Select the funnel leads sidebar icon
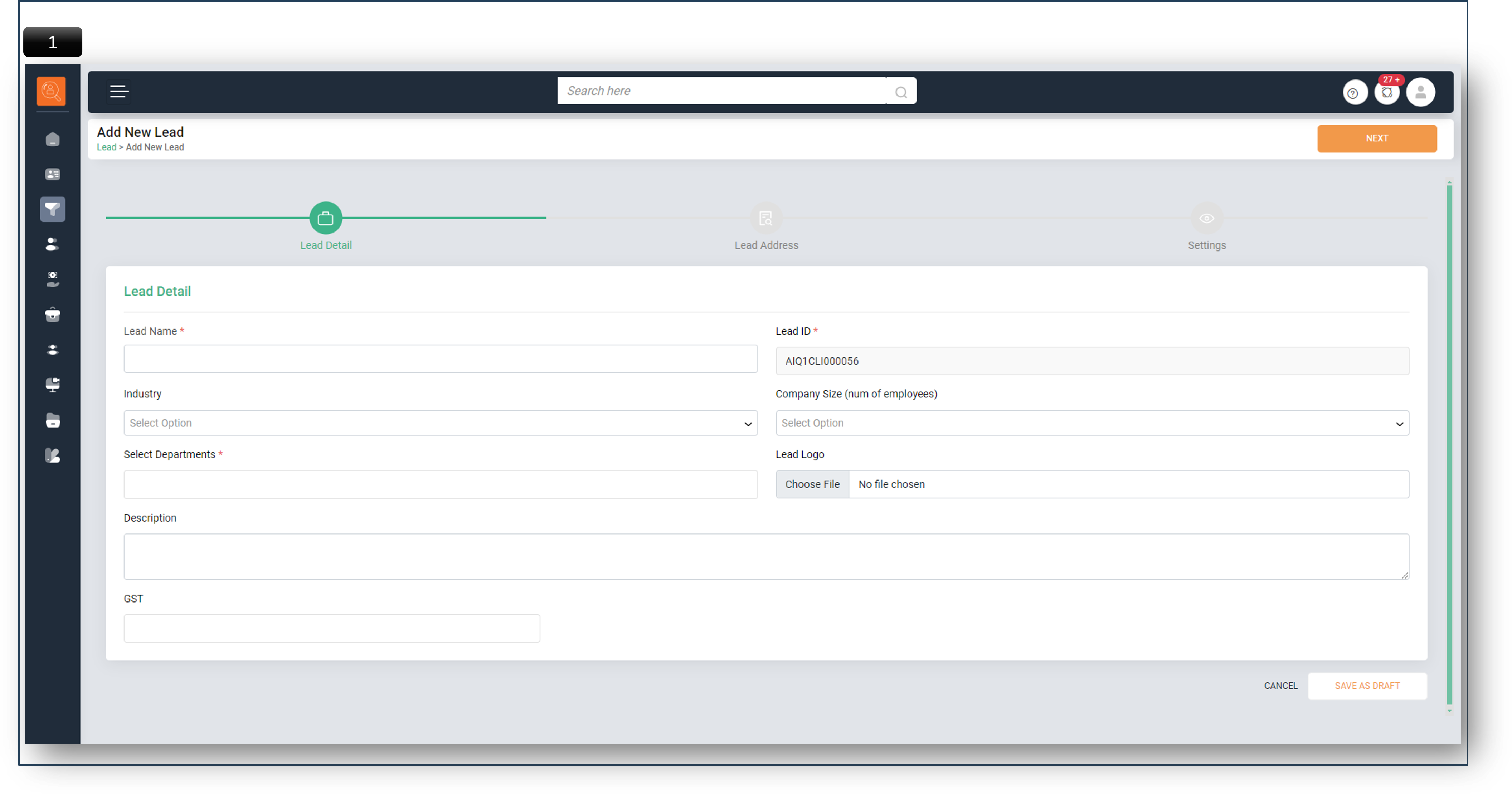 click(53, 209)
